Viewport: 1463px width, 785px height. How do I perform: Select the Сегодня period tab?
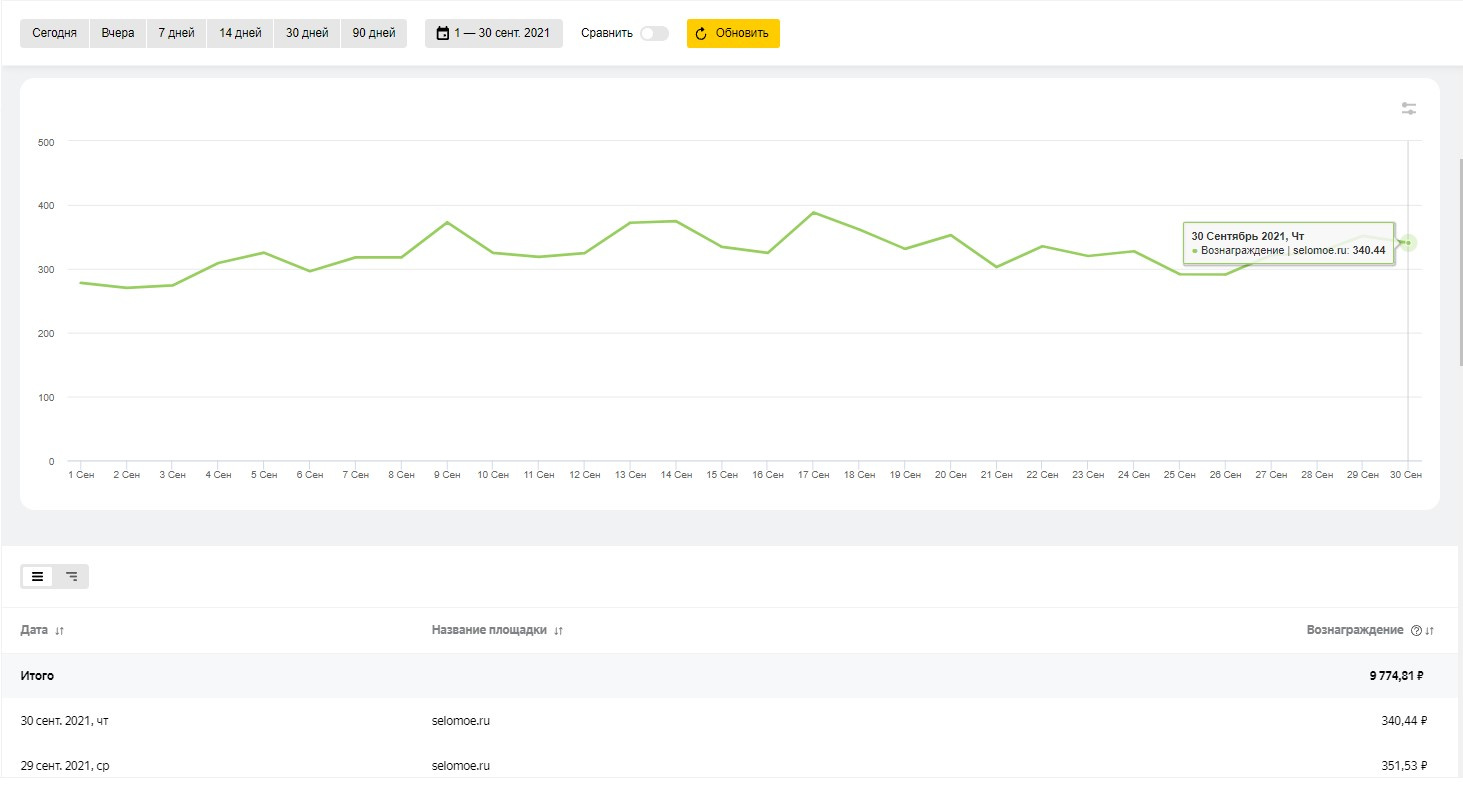[54, 33]
